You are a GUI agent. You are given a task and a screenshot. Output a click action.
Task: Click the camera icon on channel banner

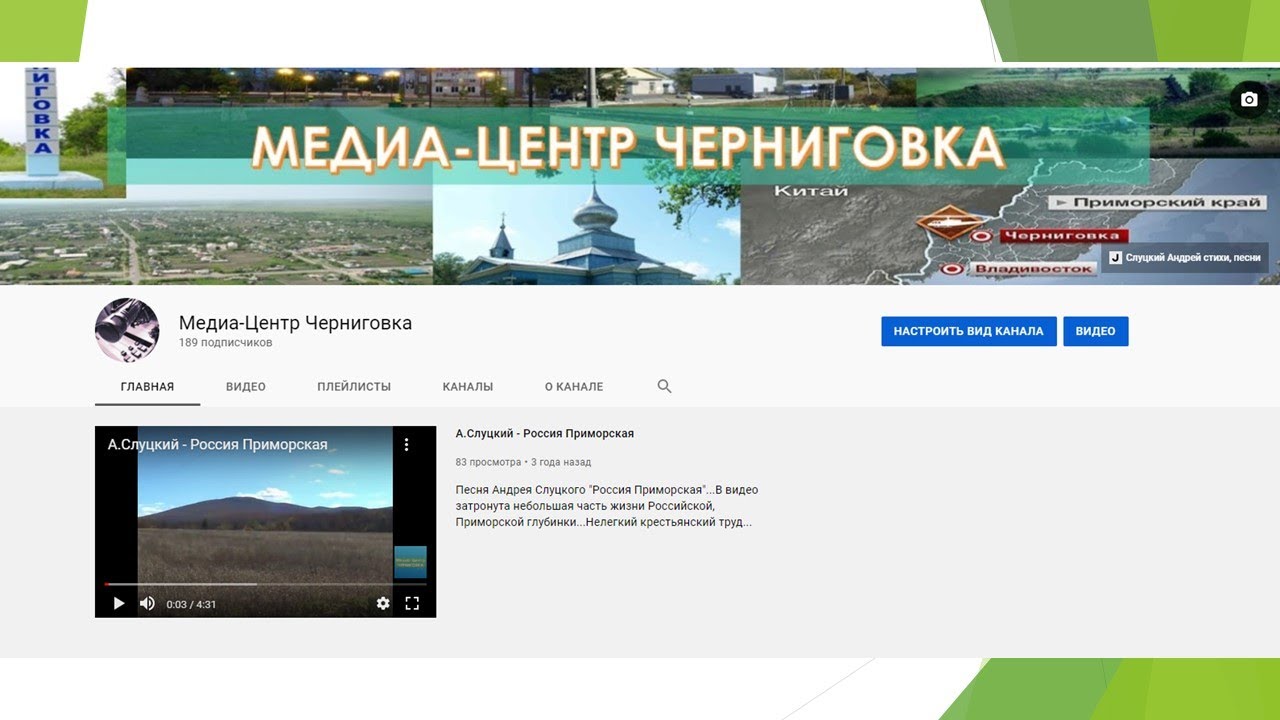point(1248,99)
